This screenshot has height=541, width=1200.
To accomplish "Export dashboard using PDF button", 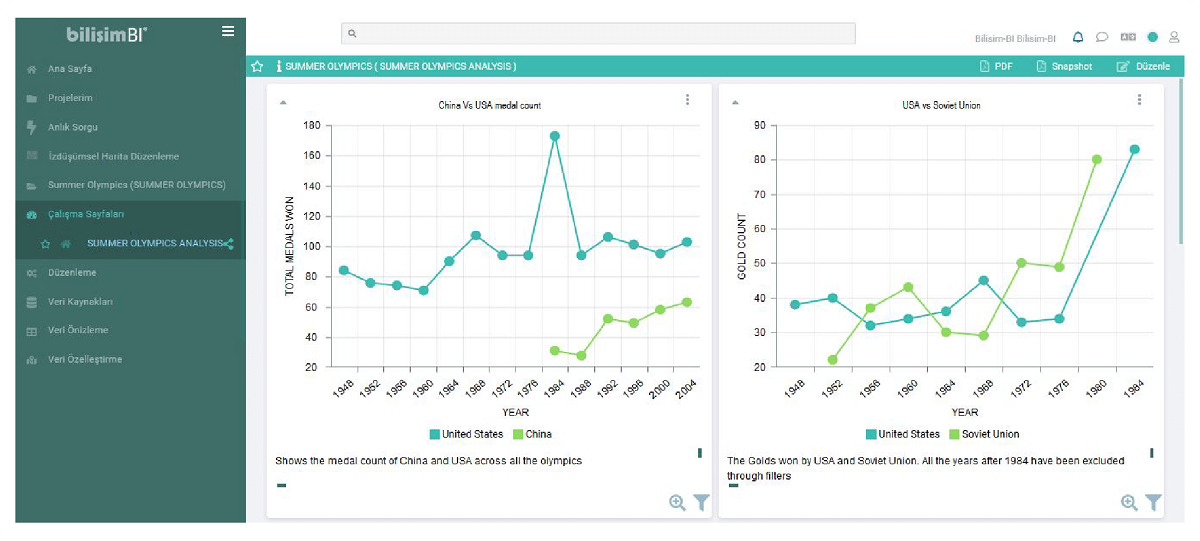I will [x=996, y=66].
